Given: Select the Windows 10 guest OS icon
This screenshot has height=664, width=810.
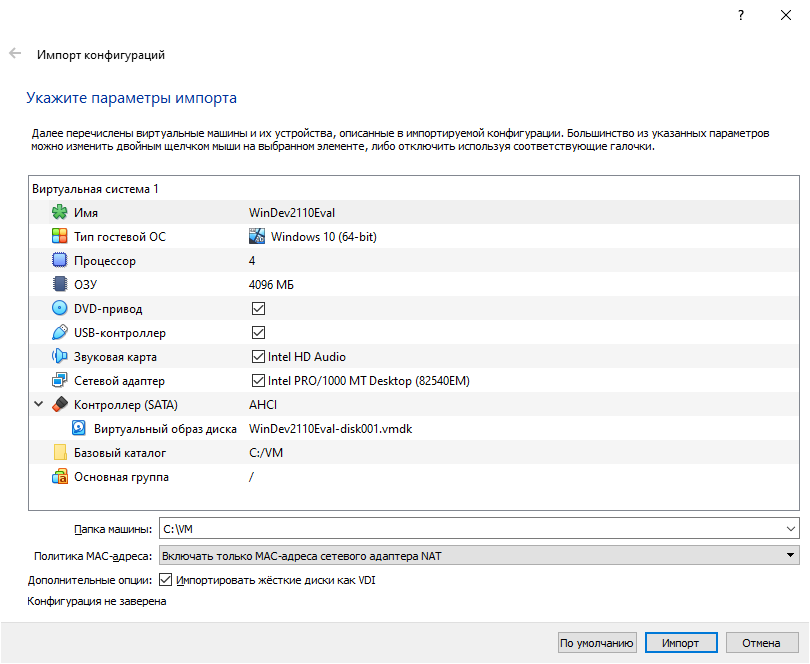Looking at the screenshot, I should [x=259, y=236].
